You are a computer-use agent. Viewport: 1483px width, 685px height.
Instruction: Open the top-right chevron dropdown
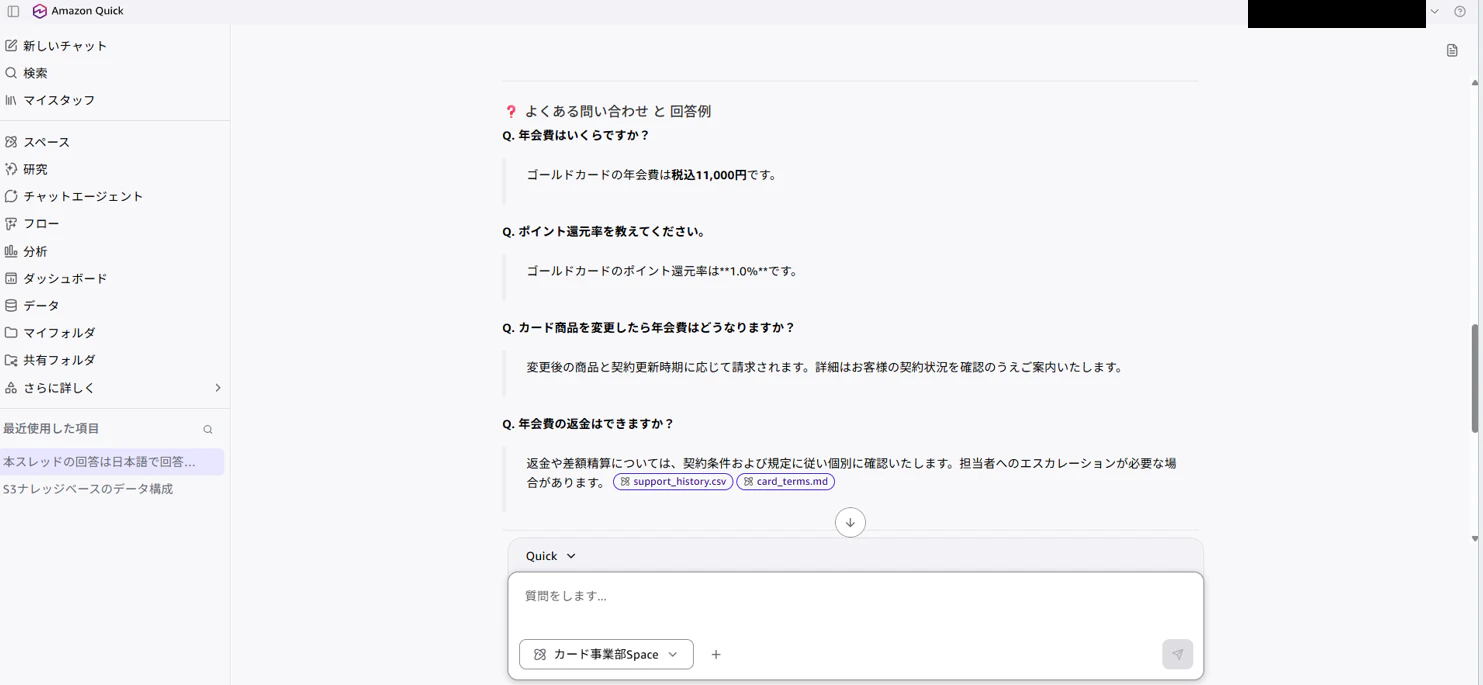(1435, 12)
